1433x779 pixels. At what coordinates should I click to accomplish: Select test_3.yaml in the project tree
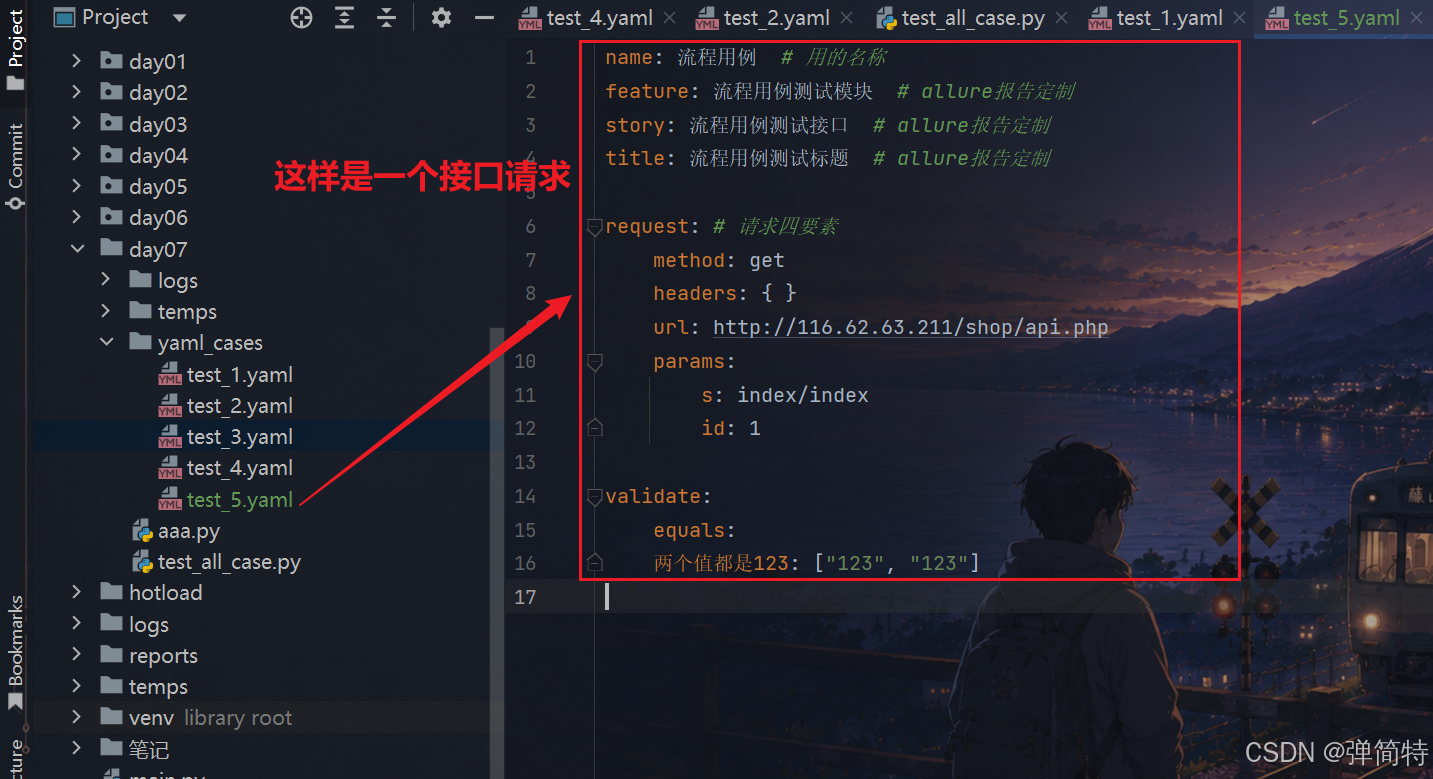[240, 437]
